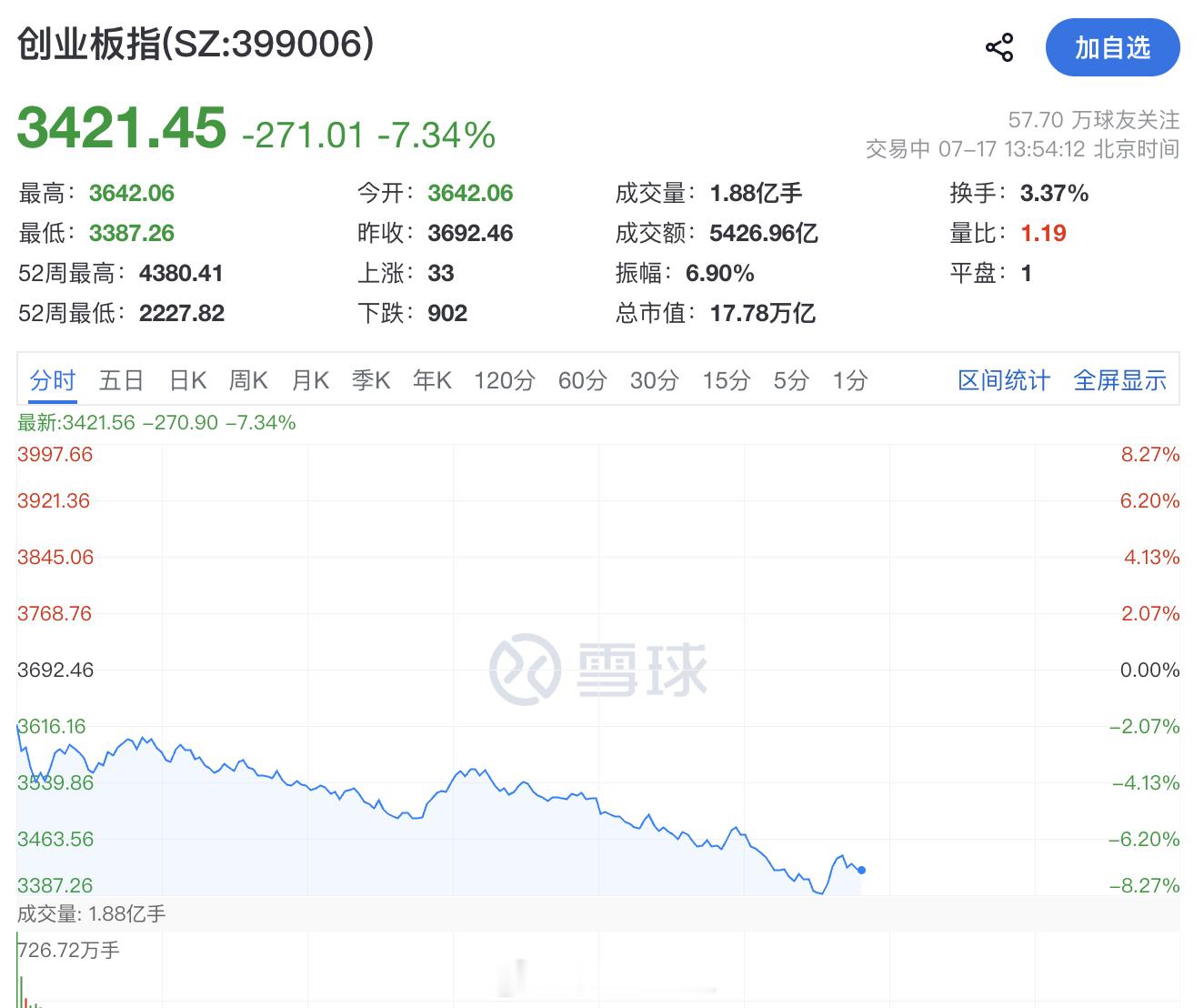
Task: Click right axis label 0.00%
Action: [1149, 670]
